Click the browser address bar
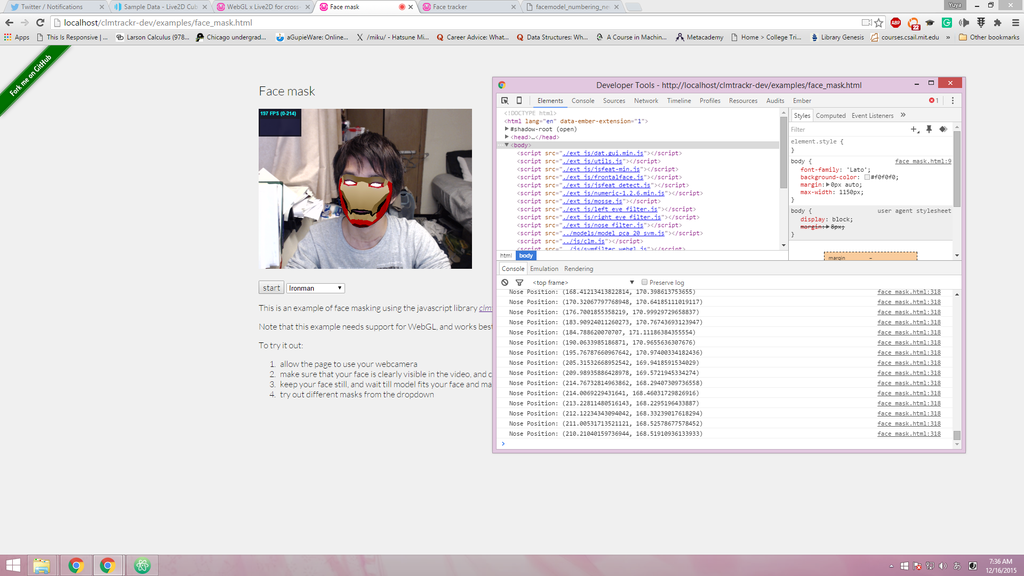The height and width of the screenshot is (576, 1024). (x=457, y=22)
